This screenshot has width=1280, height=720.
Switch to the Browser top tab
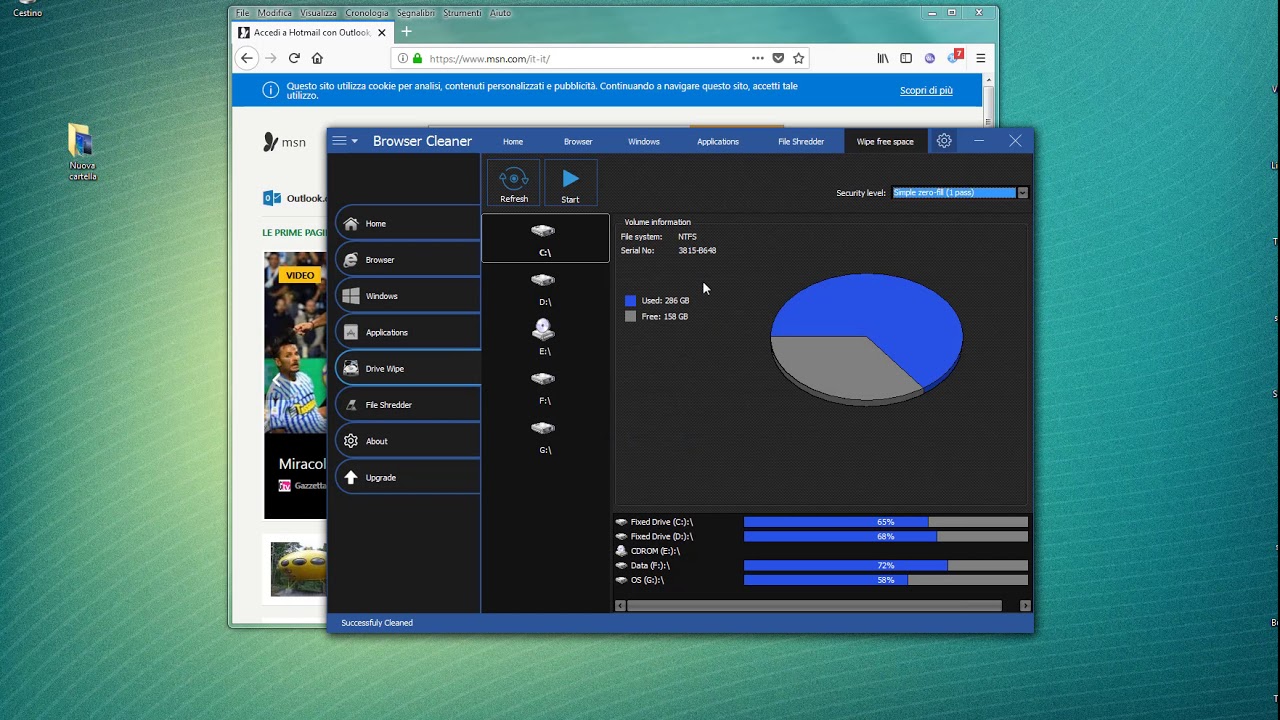click(578, 141)
